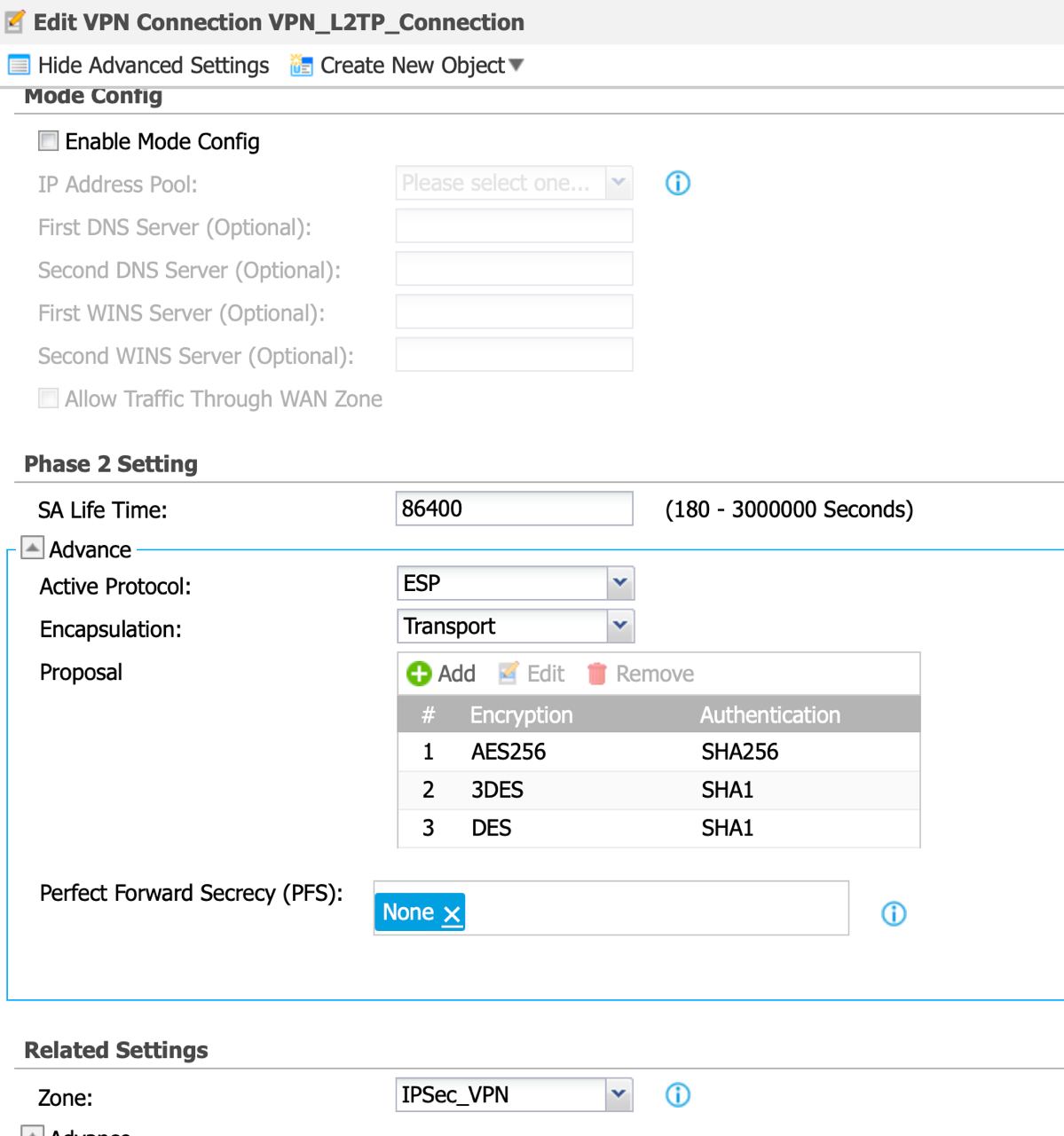Click the Remove proposal trash icon
The width and height of the screenshot is (1064, 1136).
[597, 674]
